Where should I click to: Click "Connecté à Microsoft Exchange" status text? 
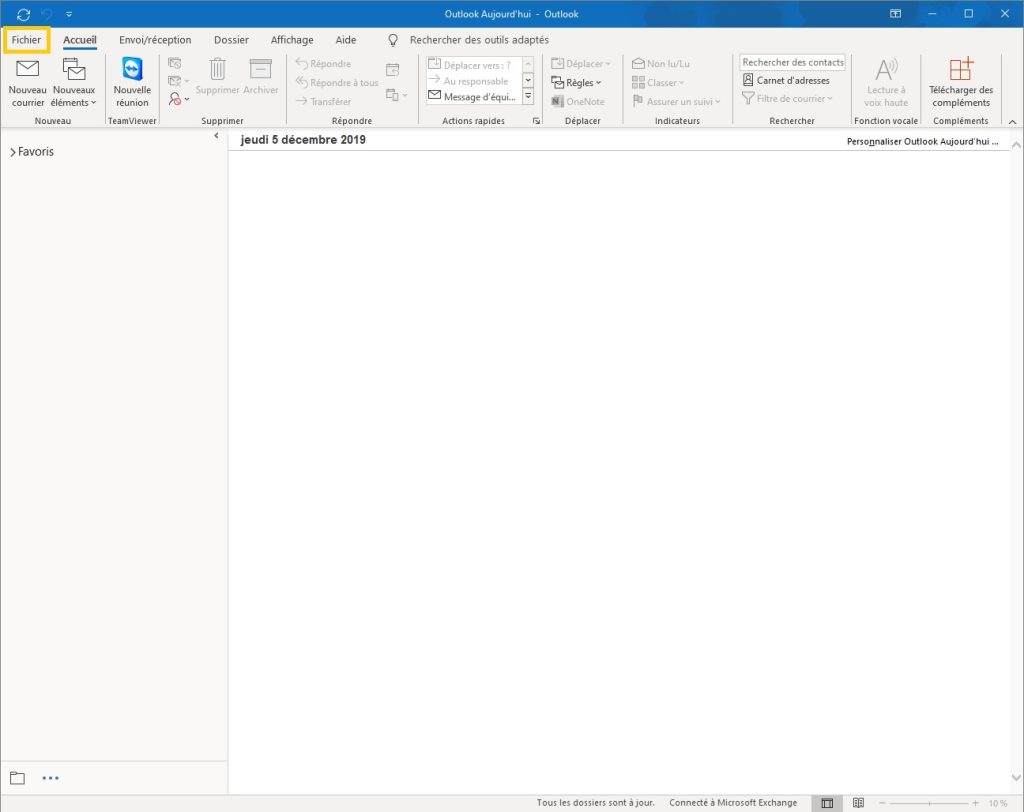733,803
